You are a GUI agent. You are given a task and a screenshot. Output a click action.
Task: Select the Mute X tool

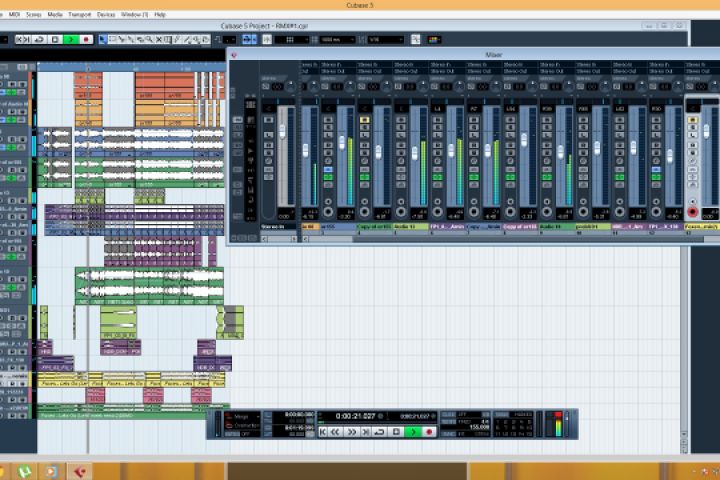159,40
